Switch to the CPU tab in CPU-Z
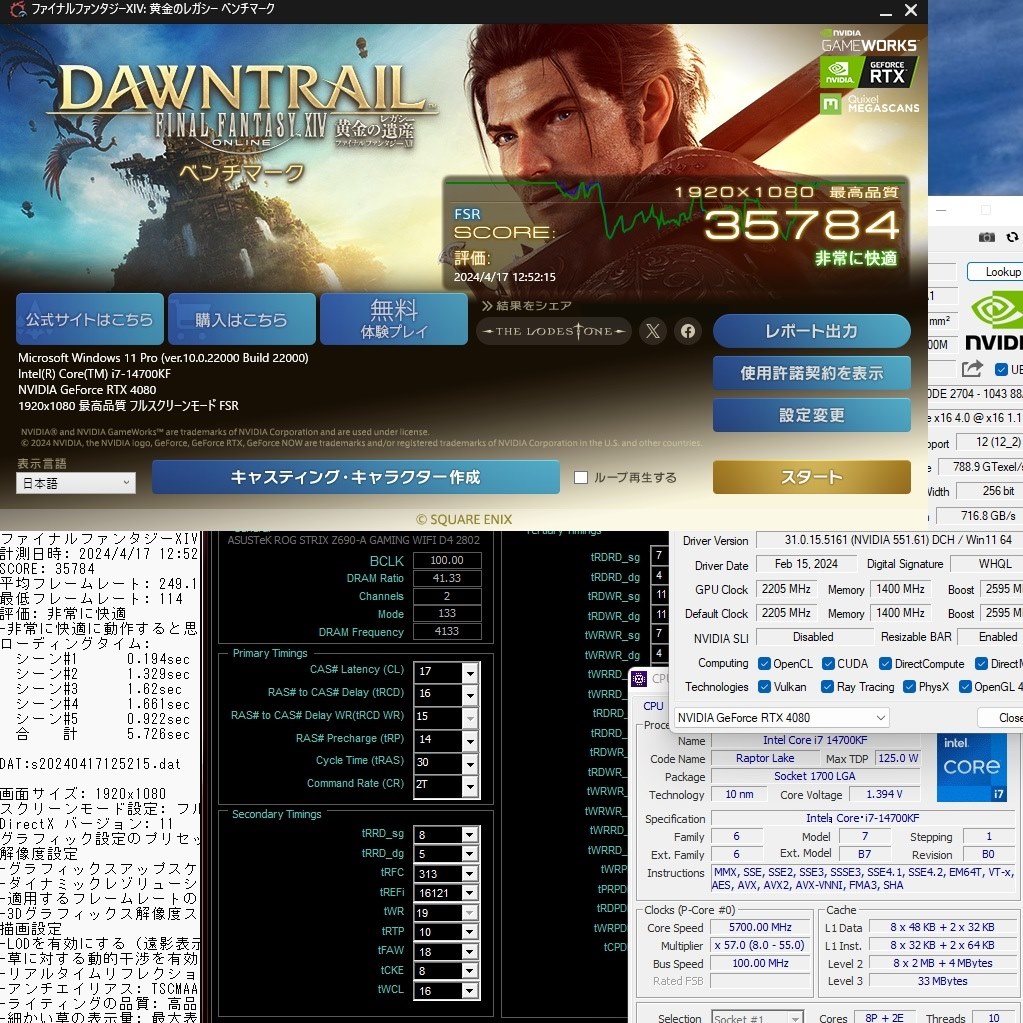The image size is (1023, 1023). 652,706
